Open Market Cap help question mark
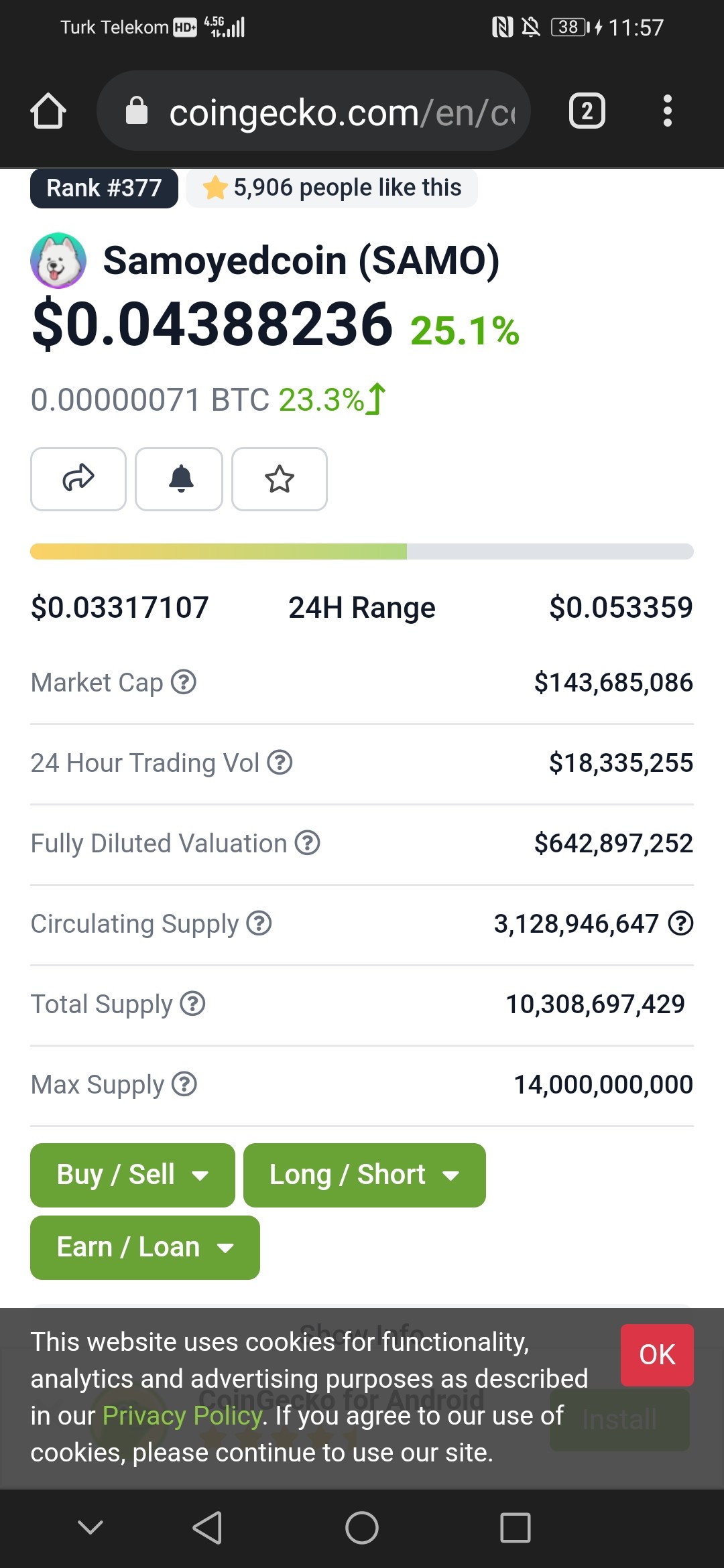 184,682
